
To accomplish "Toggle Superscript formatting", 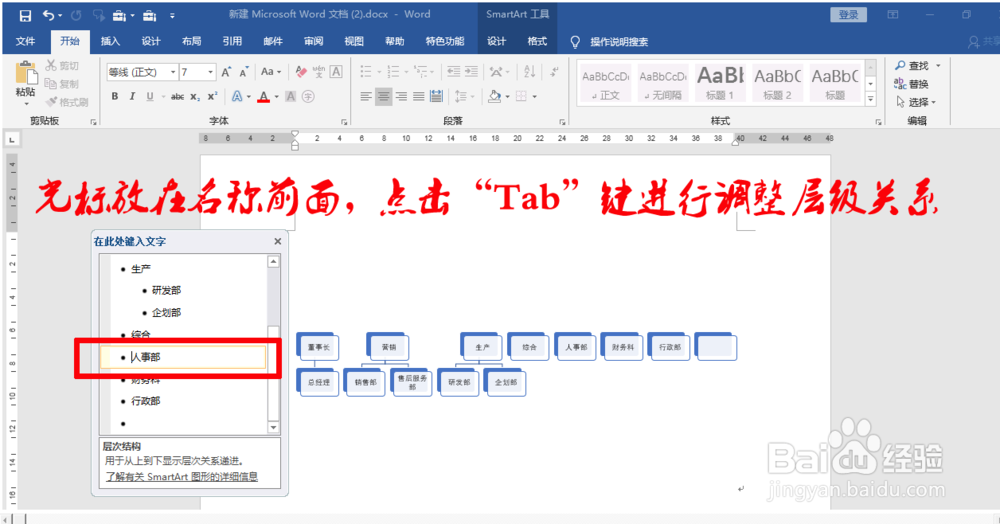I will tap(212, 96).
